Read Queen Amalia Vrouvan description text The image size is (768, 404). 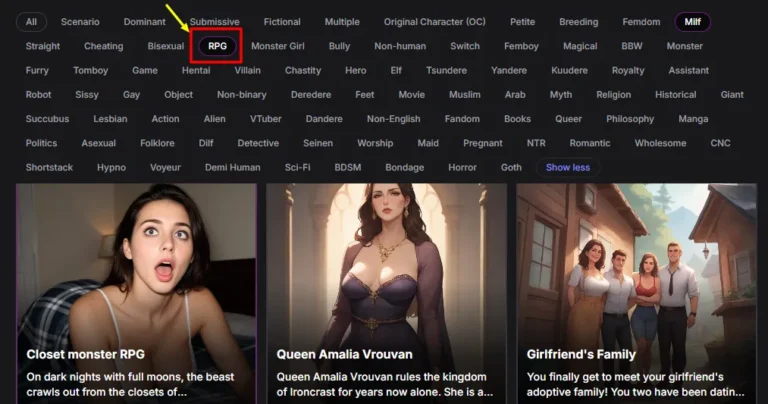pyautogui.click(x=384, y=384)
